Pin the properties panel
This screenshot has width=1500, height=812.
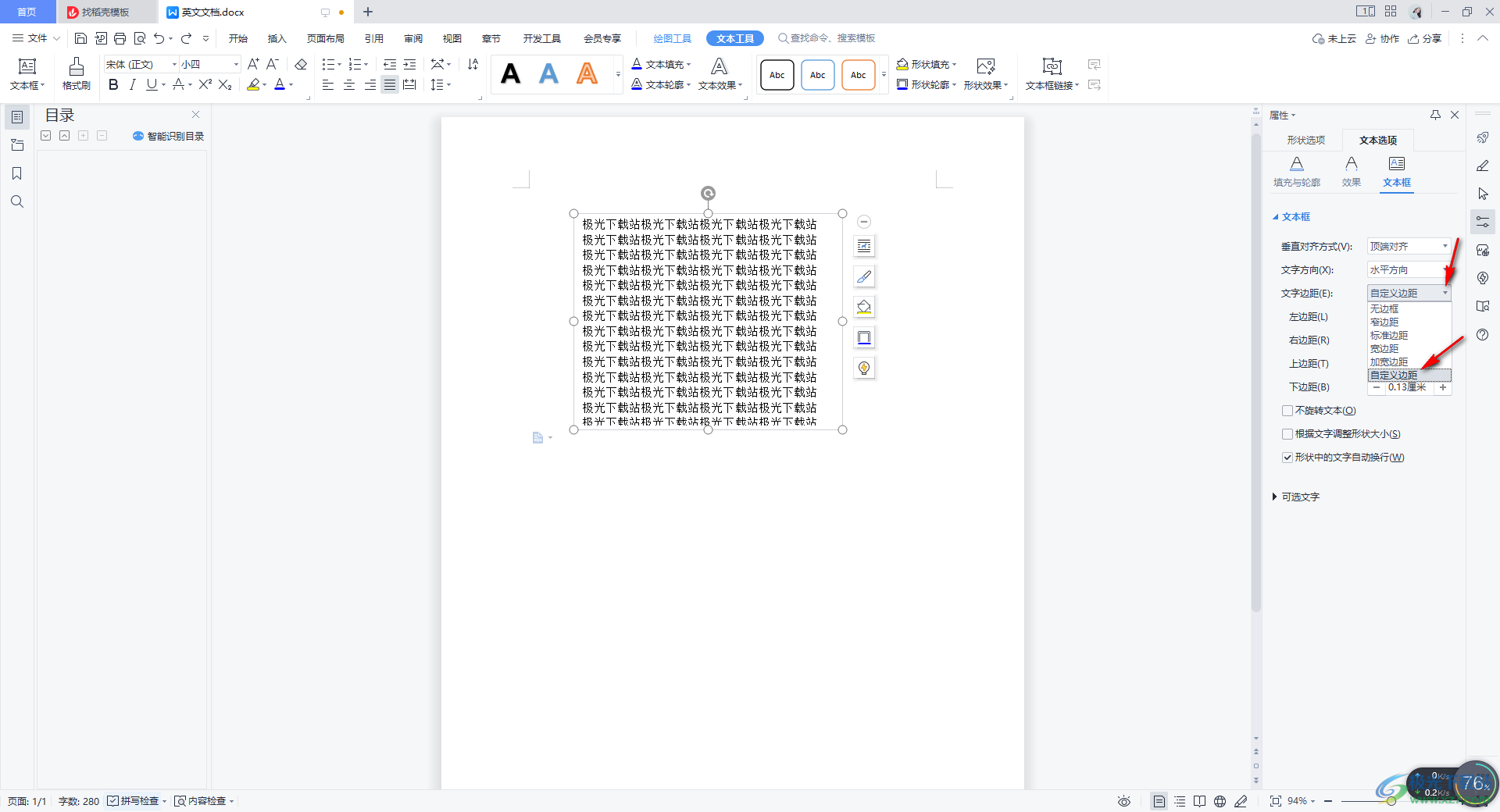pos(1435,115)
